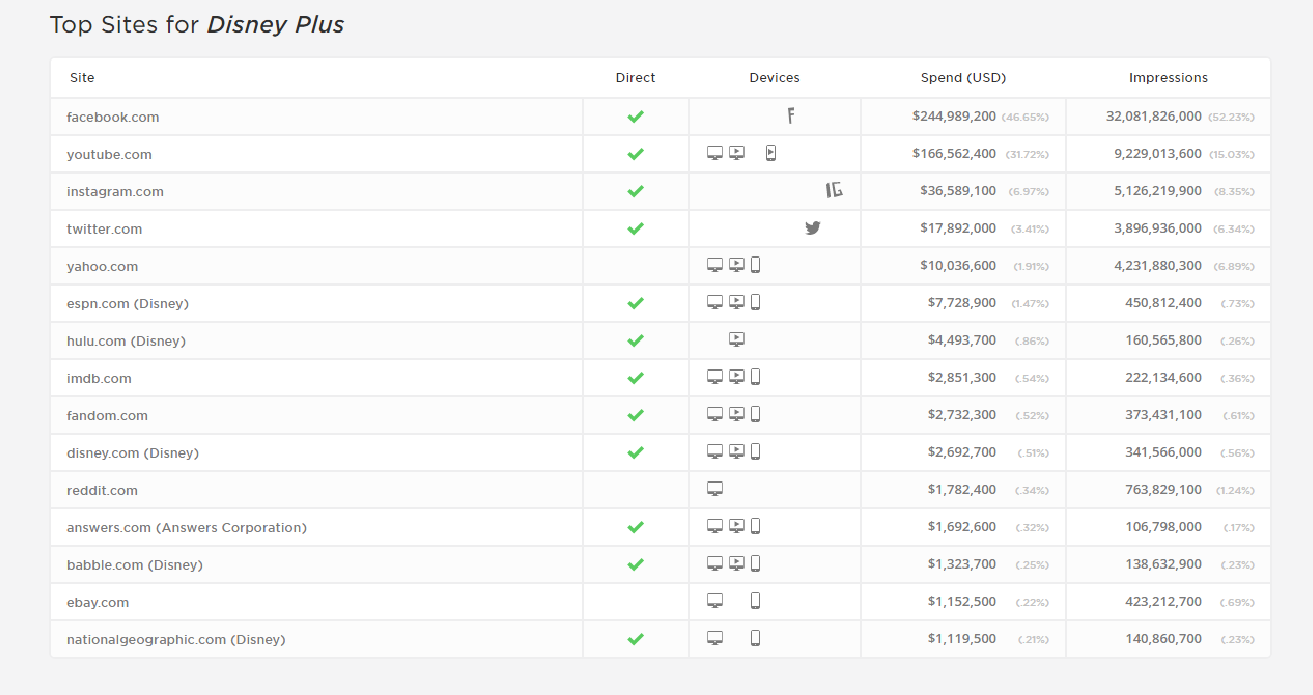
Task: Click the Direct checkmark for facebook.com
Action: pyautogui.click(x=635, y=117)
